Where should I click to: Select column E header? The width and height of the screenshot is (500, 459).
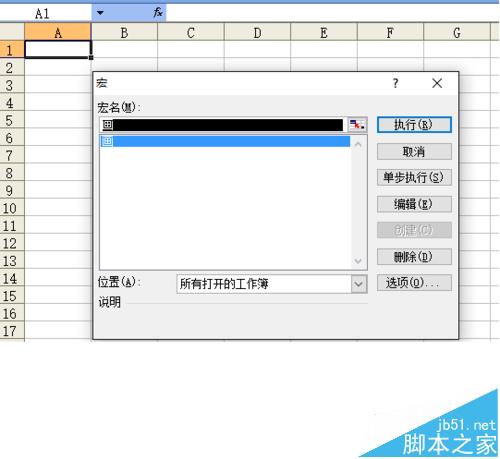pos(324,33)
